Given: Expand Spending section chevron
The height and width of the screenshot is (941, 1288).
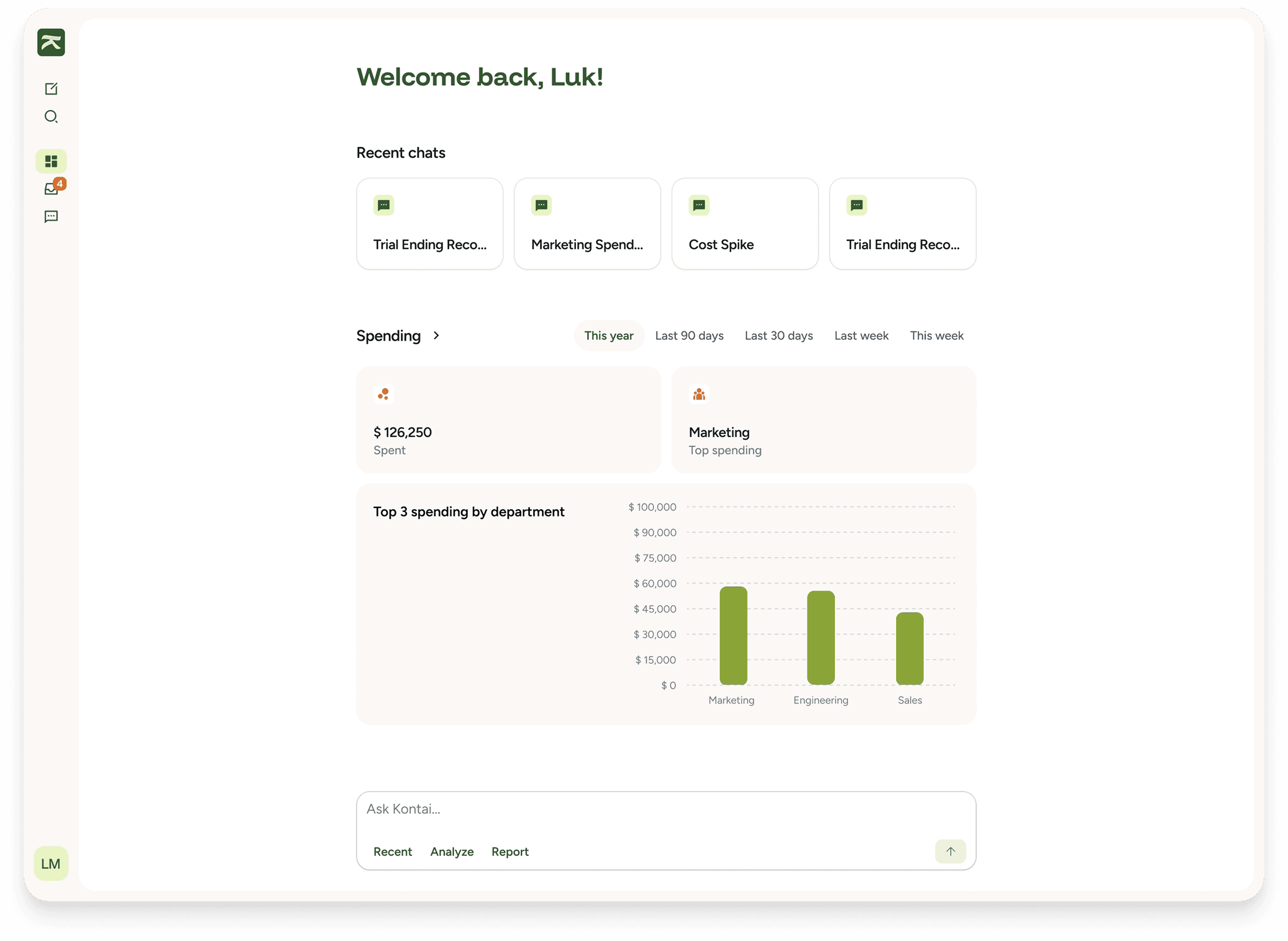Looking at the screenshot, I should point(436,335).
